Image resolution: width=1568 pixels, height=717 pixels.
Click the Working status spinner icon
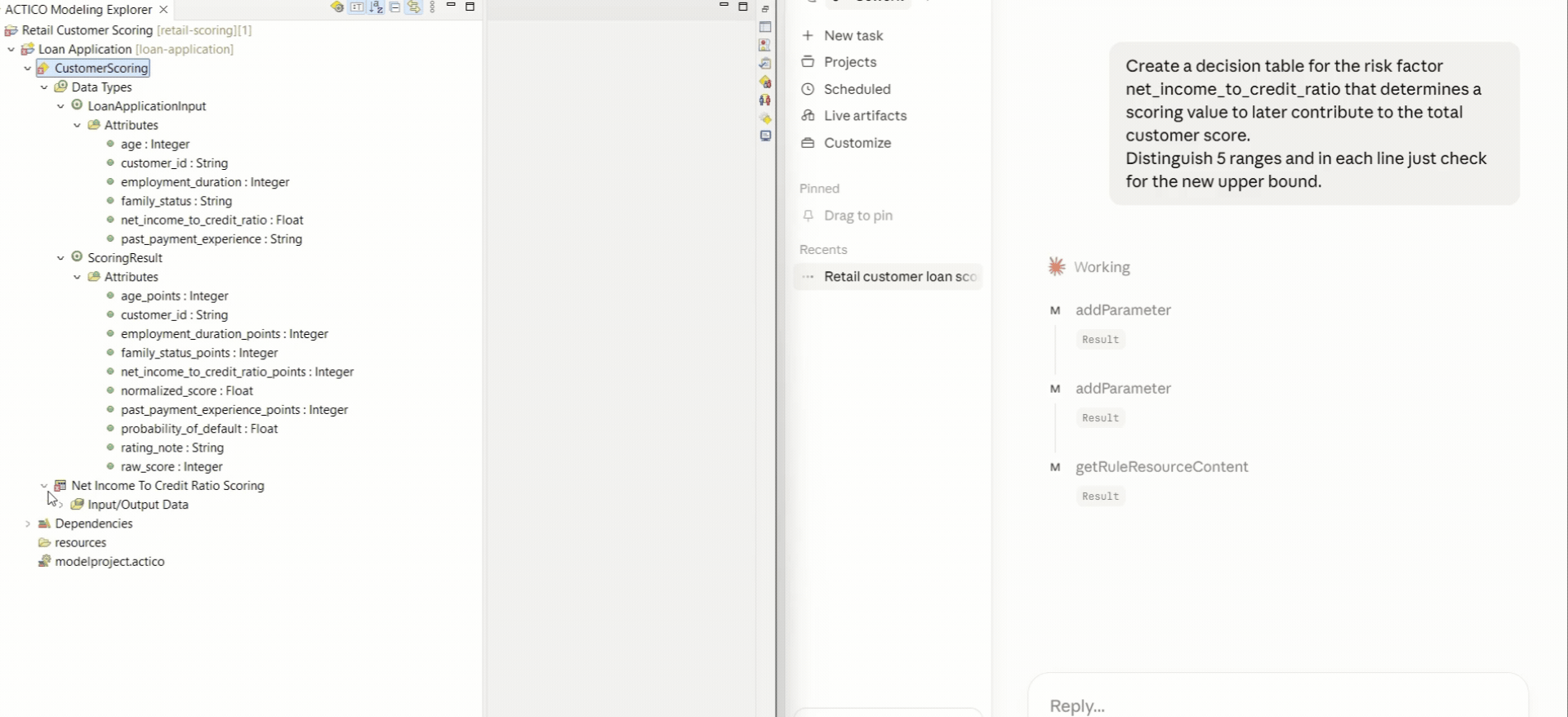[1056, 266]
